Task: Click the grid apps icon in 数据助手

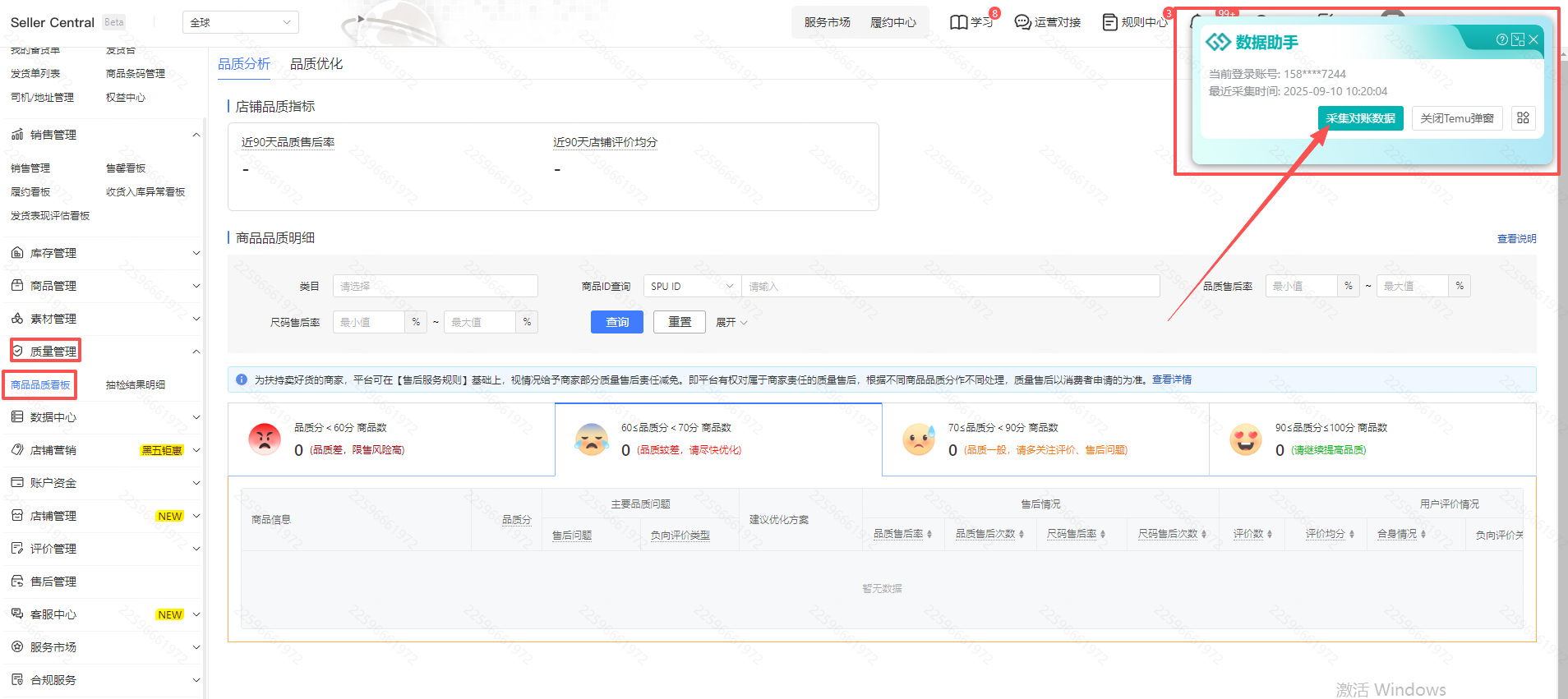Action: coord(1523,118)
